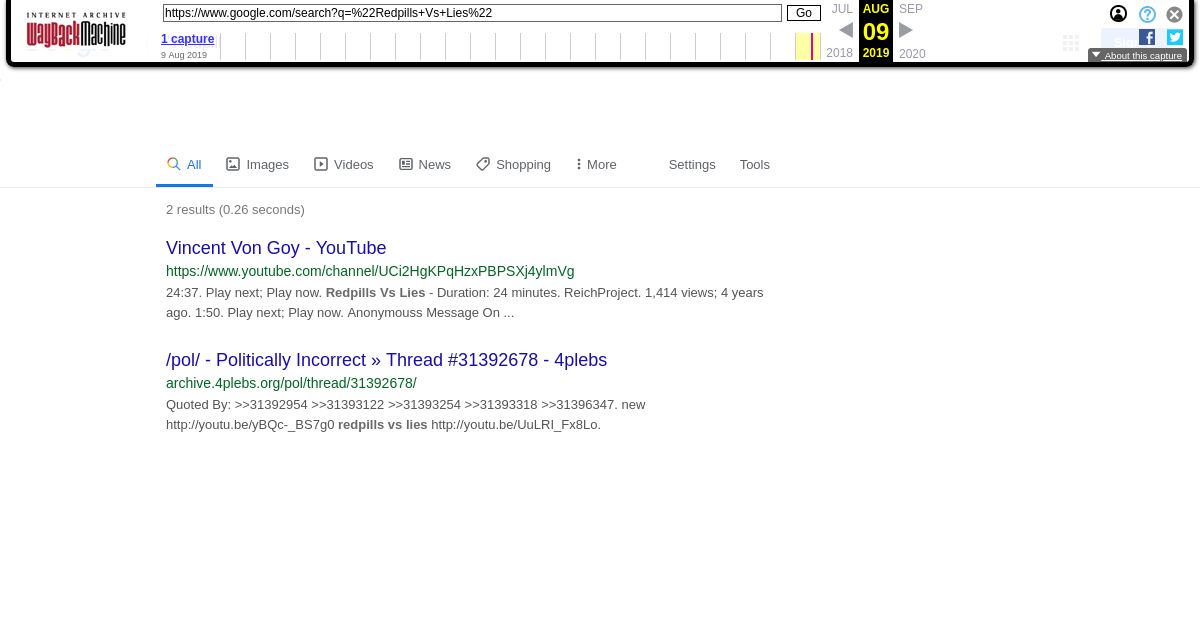
Task: Click the Videos play icon
Action: (x=321, y=164)
